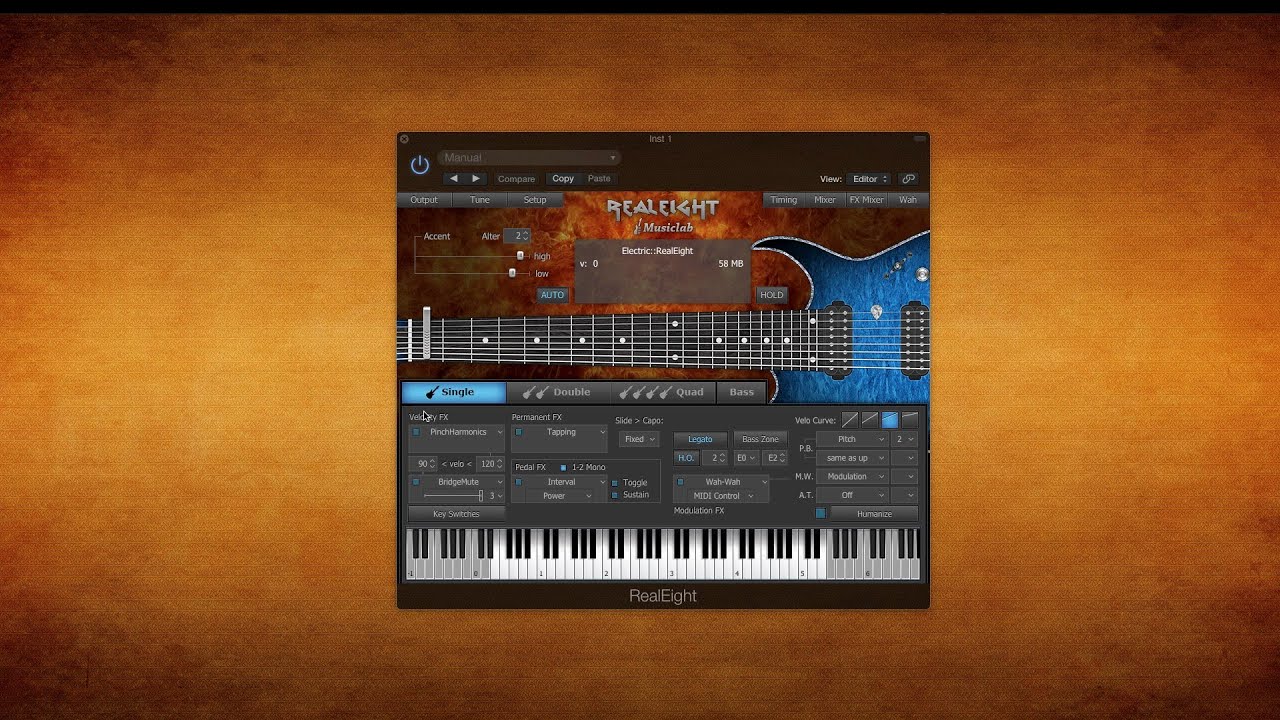Screen dimensions: 1280x720
Task: Open the Setup panel tab
Action: tap(535, 200)
